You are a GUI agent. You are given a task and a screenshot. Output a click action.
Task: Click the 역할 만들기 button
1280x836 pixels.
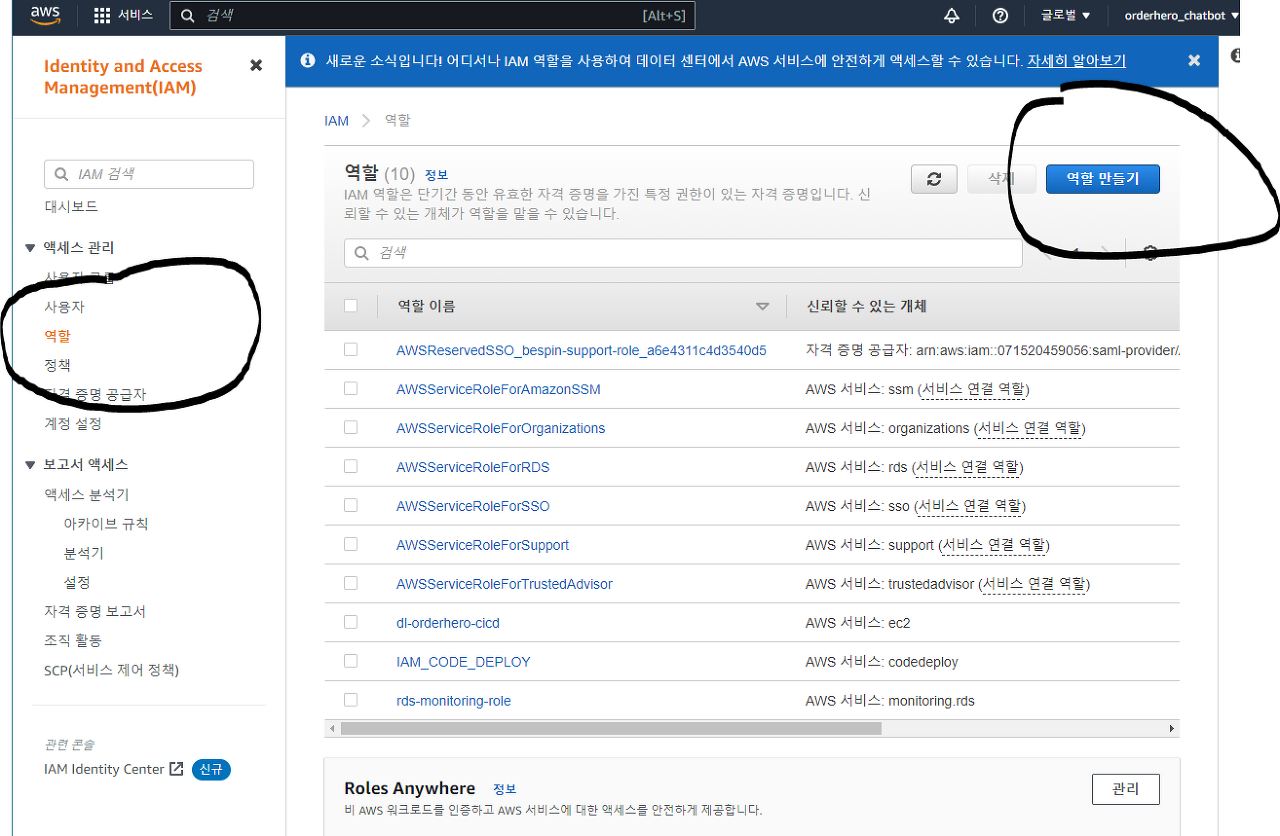tap(1103, 179)
